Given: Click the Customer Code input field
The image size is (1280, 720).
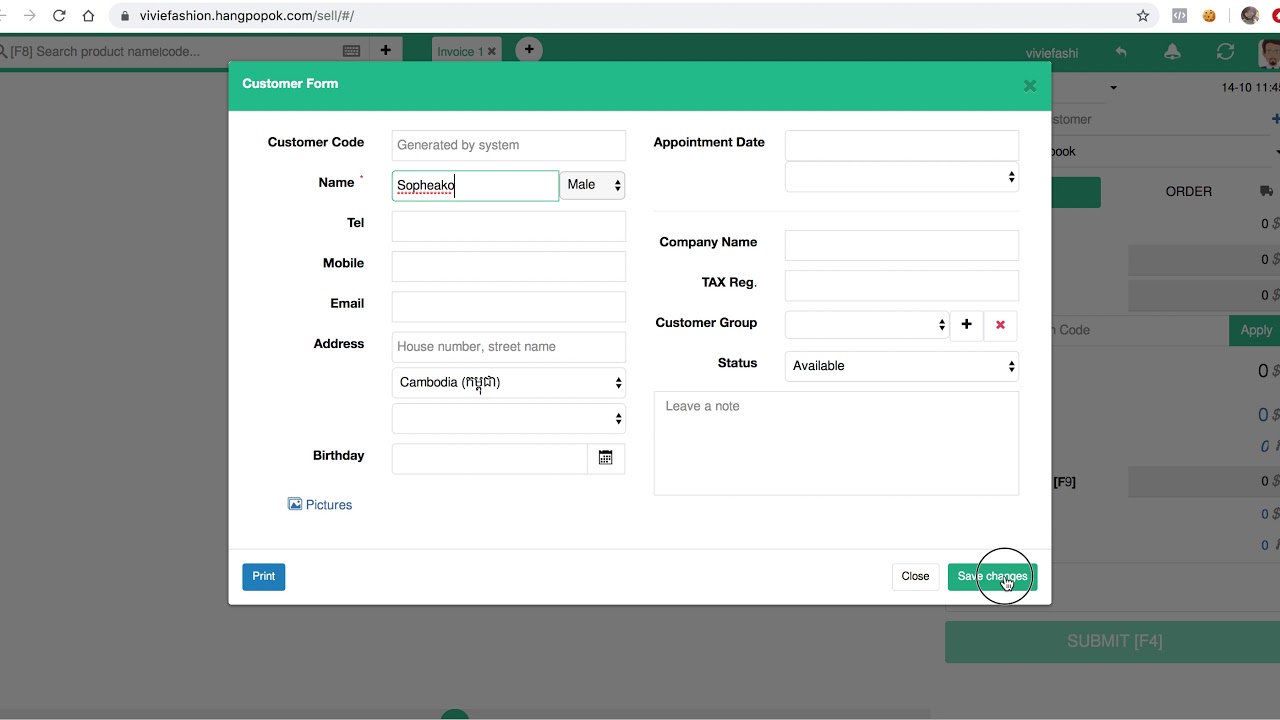Looking at the screenshot, I should [508, 145].
